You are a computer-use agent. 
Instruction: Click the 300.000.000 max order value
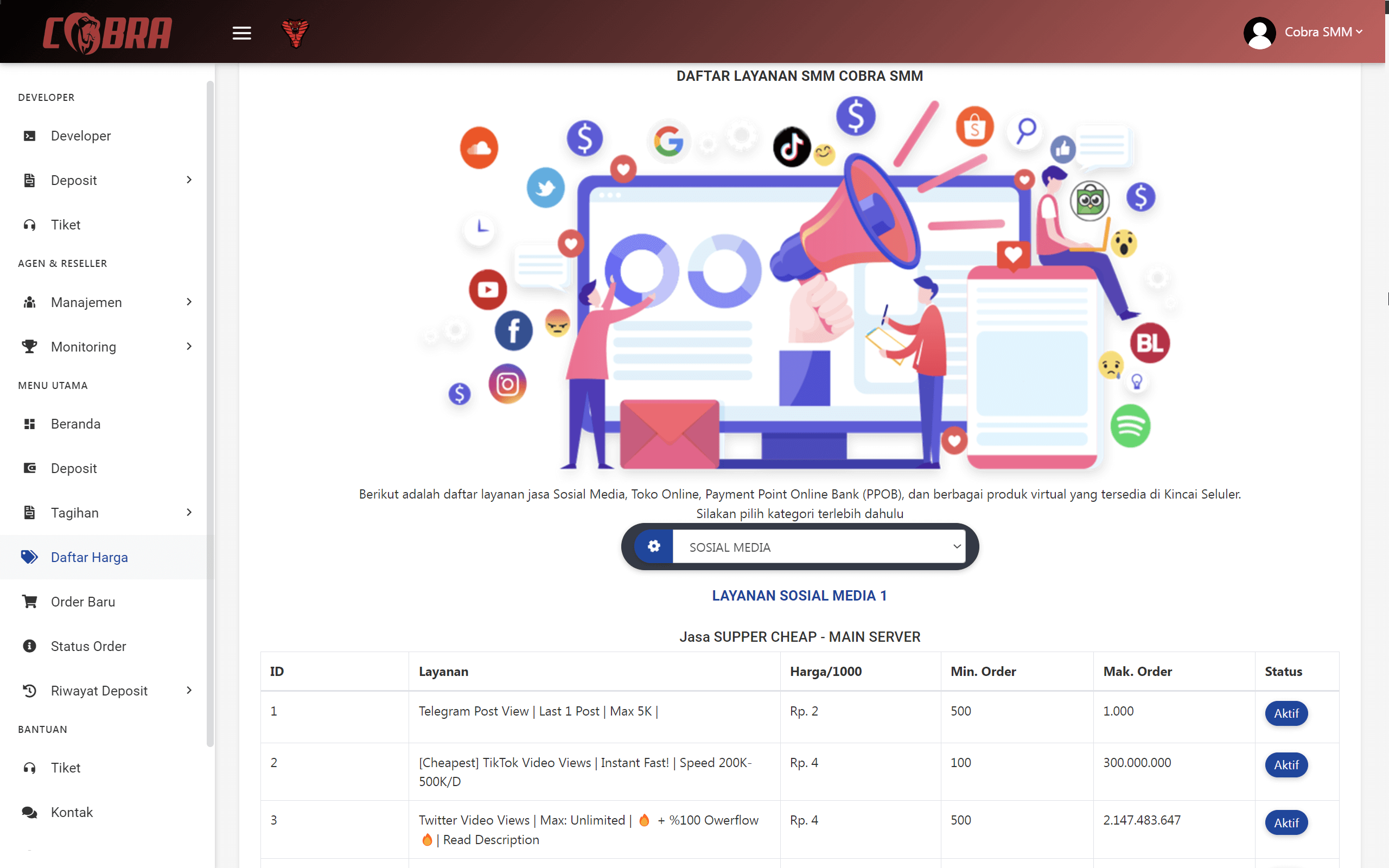click(1137, 763)
